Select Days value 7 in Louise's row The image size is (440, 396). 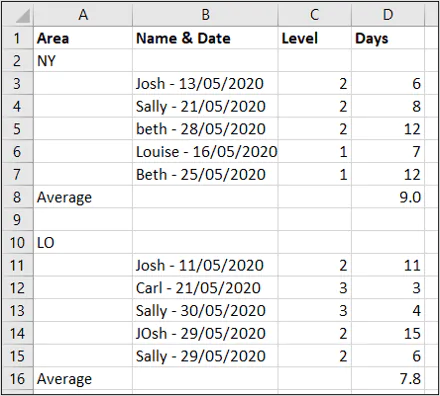388,152
